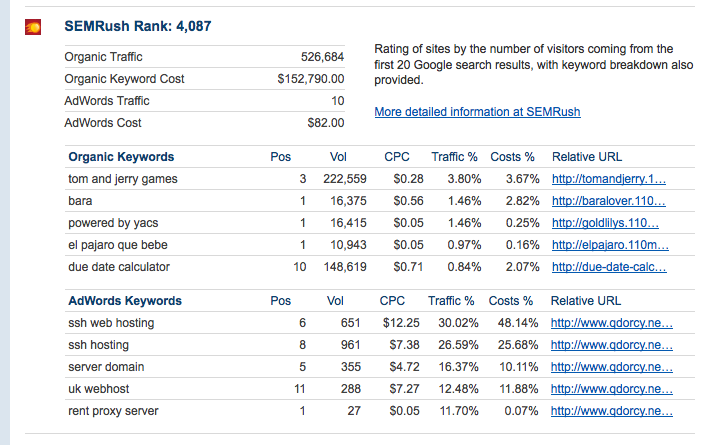The height and width of the screenshot is (445, 706).
Task: Click the SEMRush Rank: 4,087 heading
Action: [138, 26]
